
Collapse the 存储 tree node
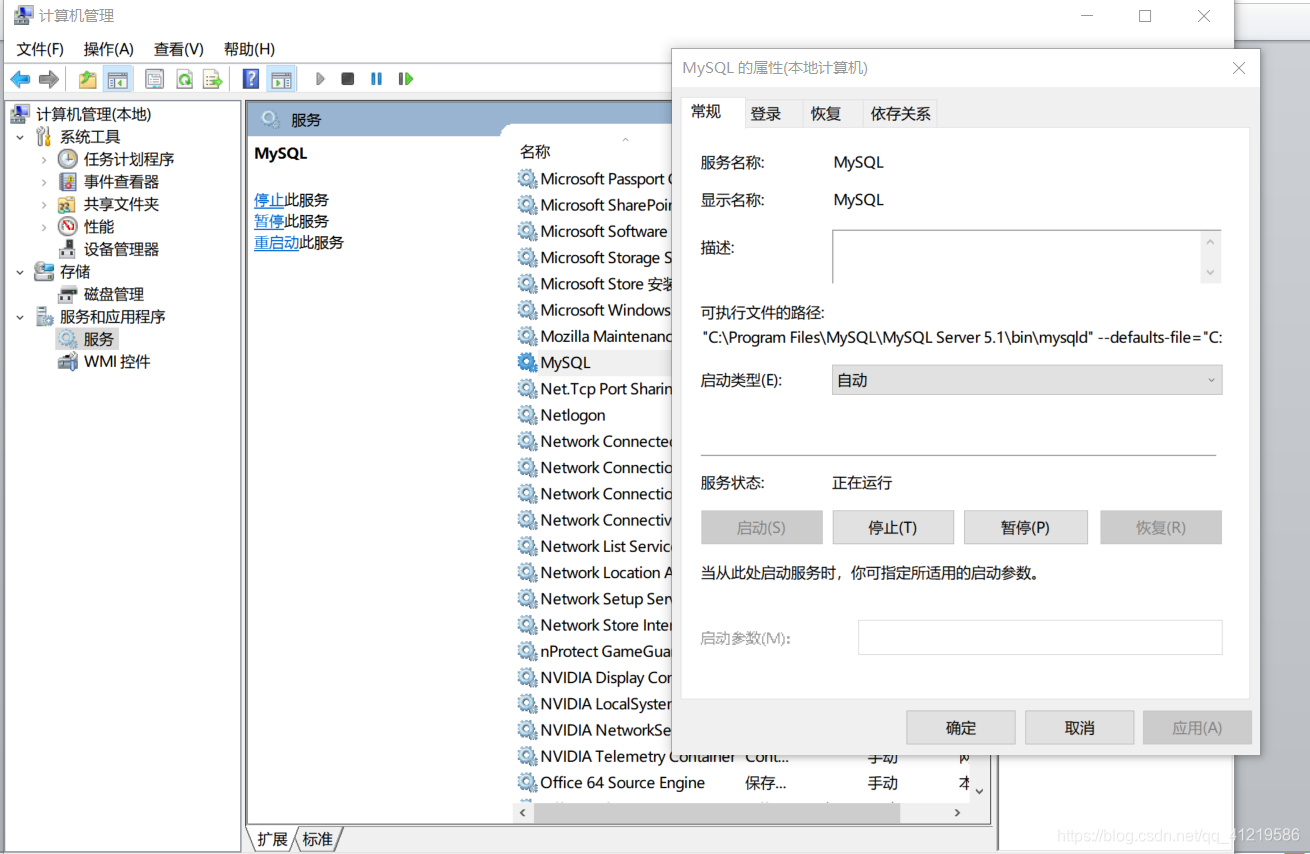tap(20, 272)
